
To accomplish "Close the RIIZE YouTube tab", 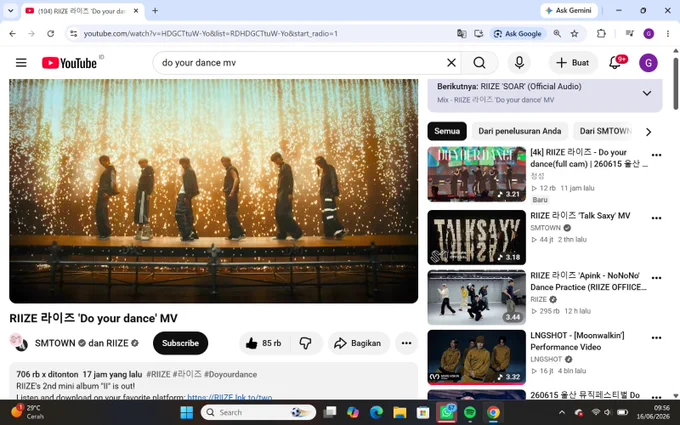I will point(136,11).
